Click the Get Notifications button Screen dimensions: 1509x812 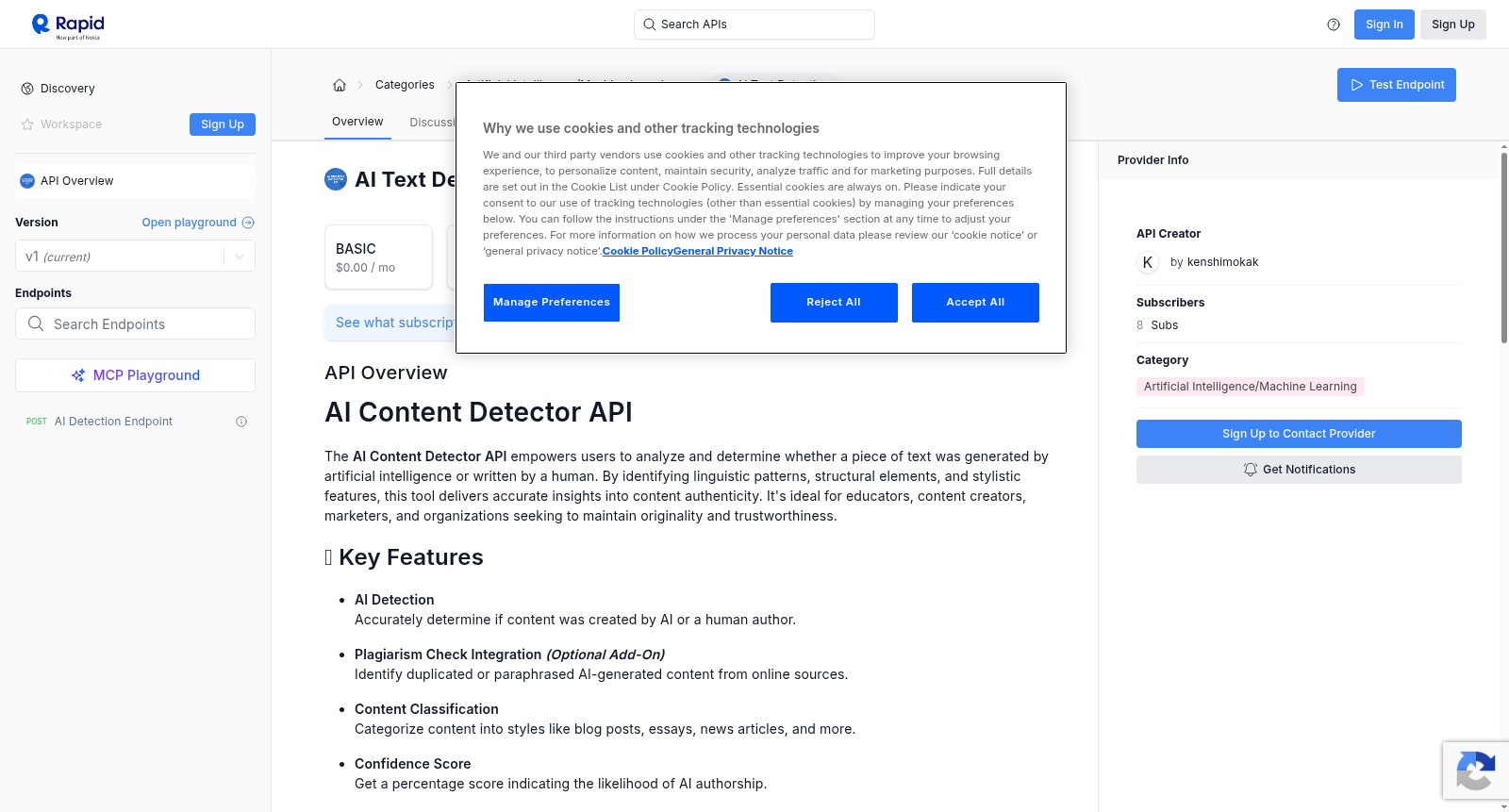pos(1299,470)
